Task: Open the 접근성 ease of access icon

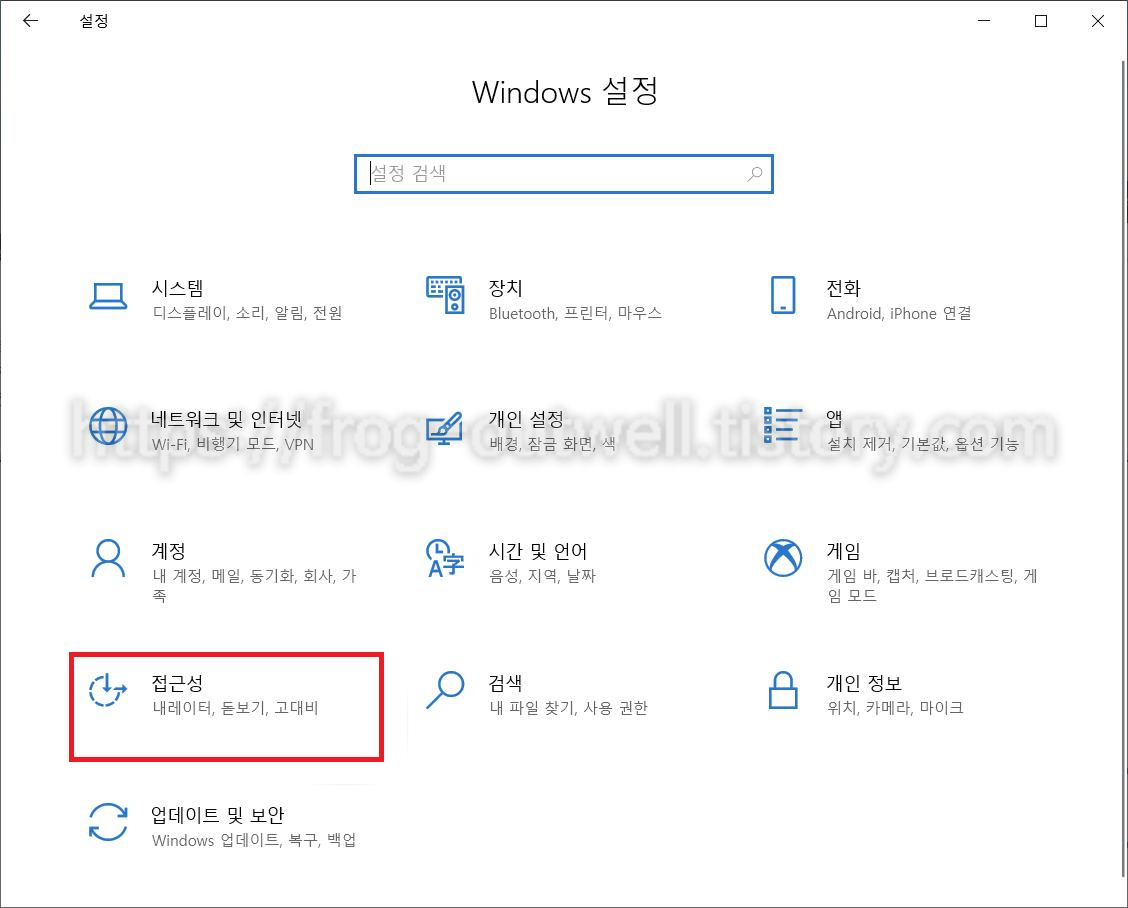Action: [x=108, y=689]
